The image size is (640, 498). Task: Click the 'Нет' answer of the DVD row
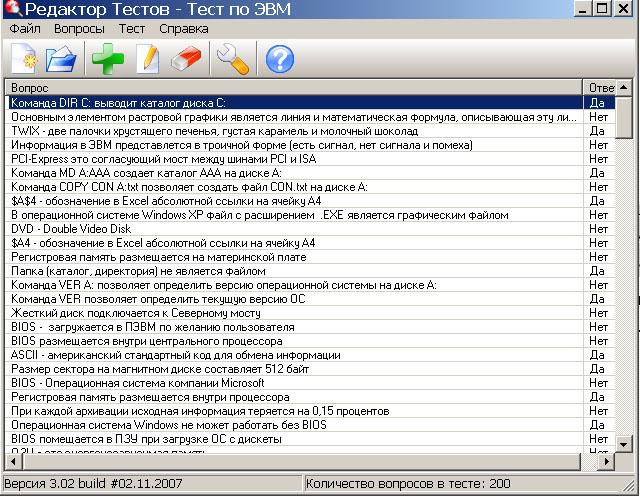[598, 229]
